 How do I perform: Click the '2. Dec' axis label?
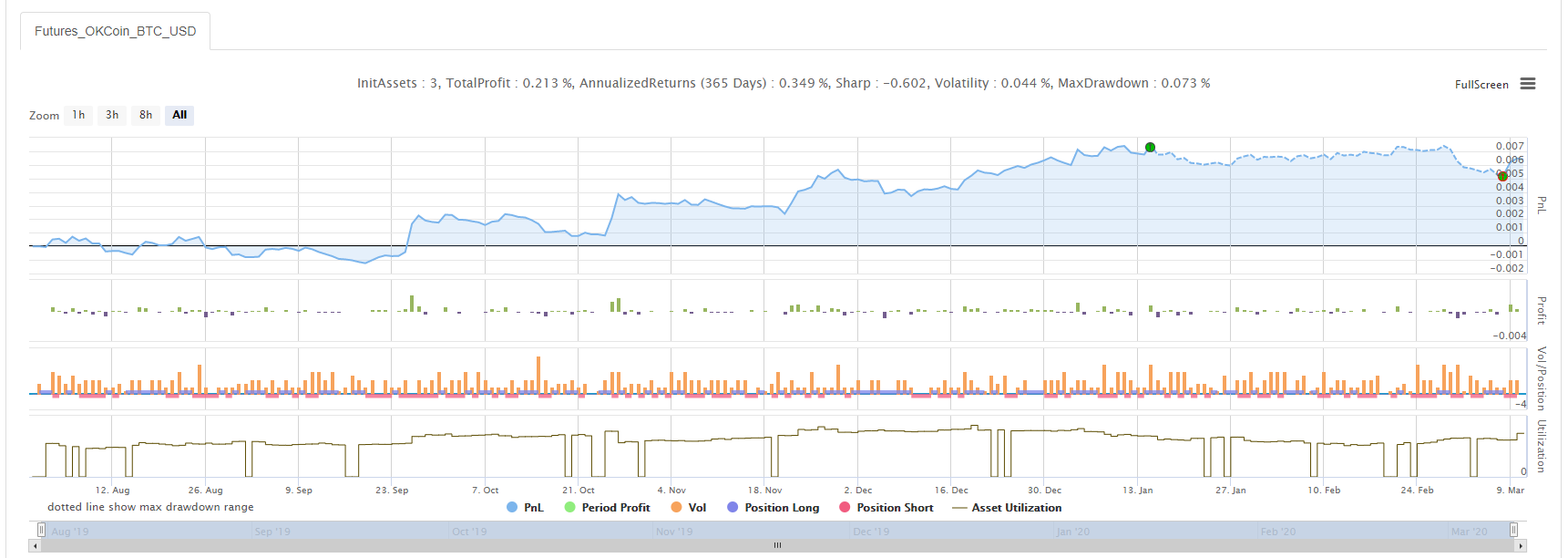857,491
